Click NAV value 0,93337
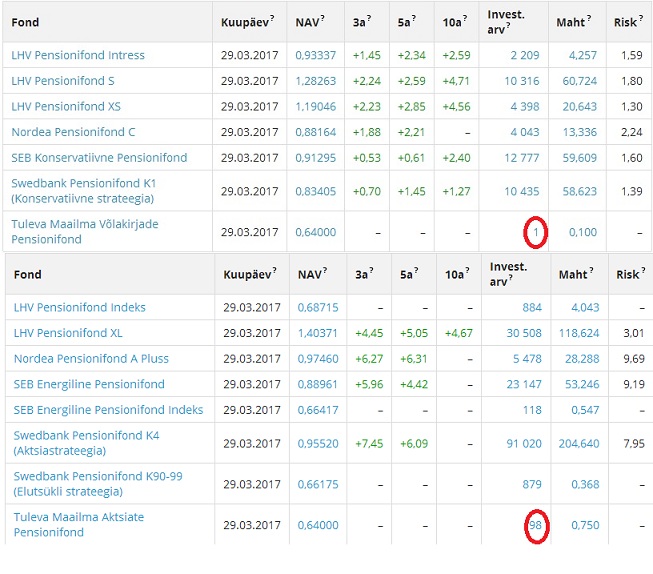This screenshot has width=653, height=574. coord(316,55)
